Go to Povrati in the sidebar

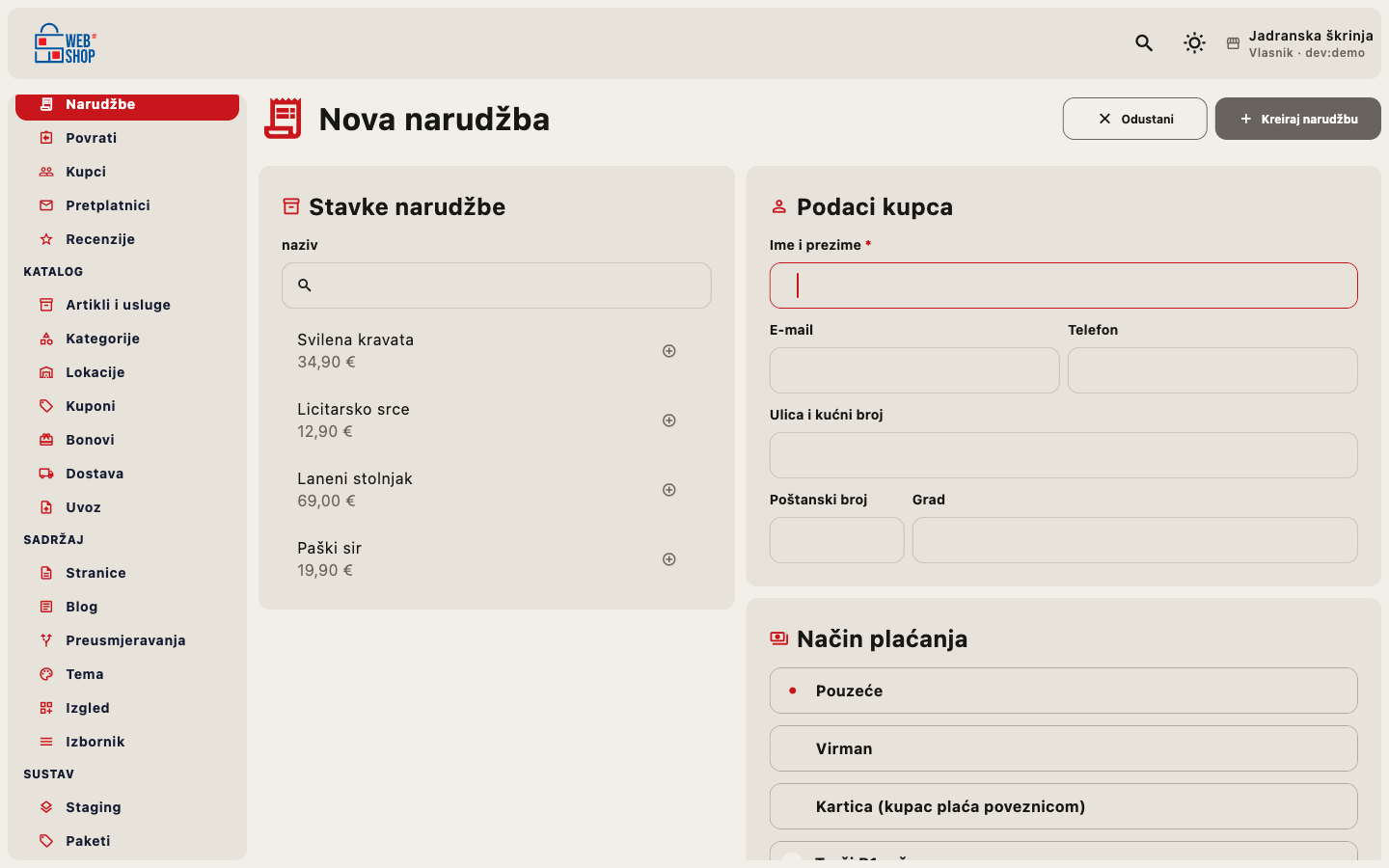127,138
